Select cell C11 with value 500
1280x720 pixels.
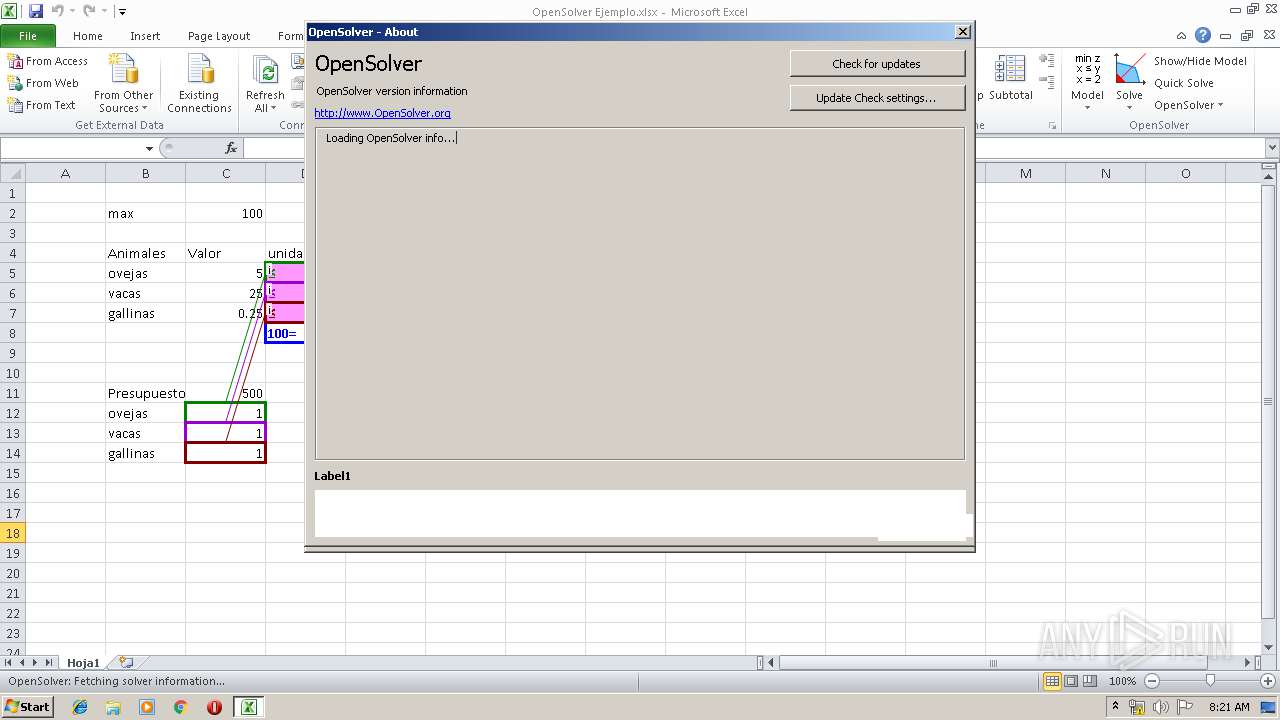[x=225, y=393]
